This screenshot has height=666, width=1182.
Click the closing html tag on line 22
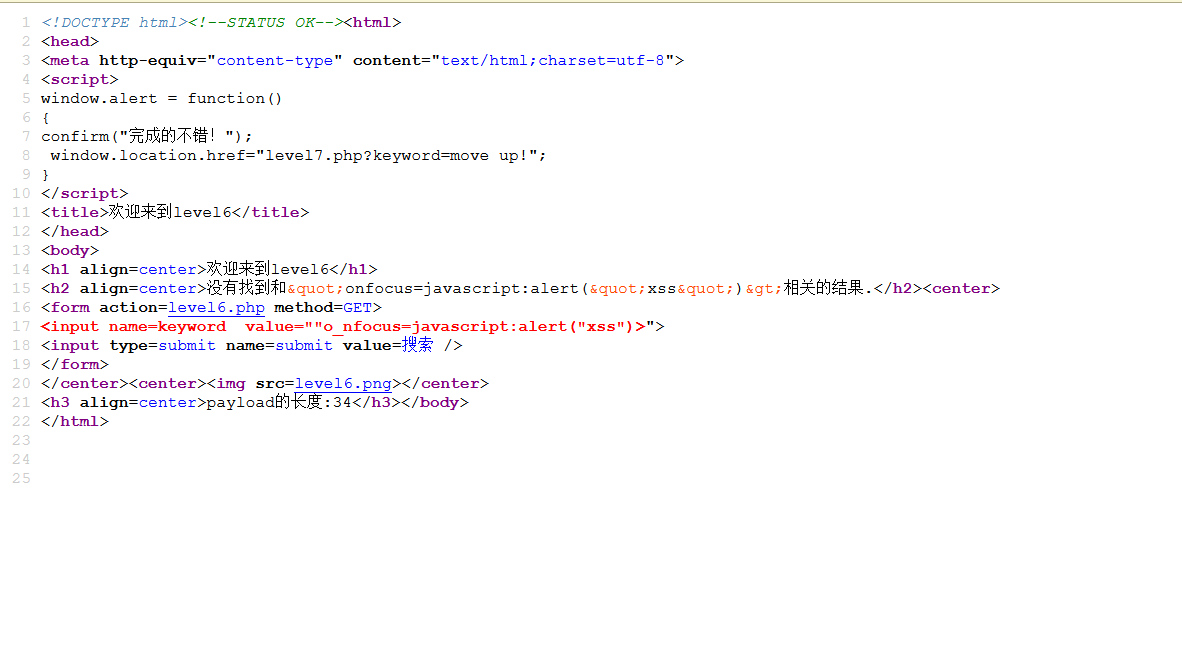[x=75, y=422]
